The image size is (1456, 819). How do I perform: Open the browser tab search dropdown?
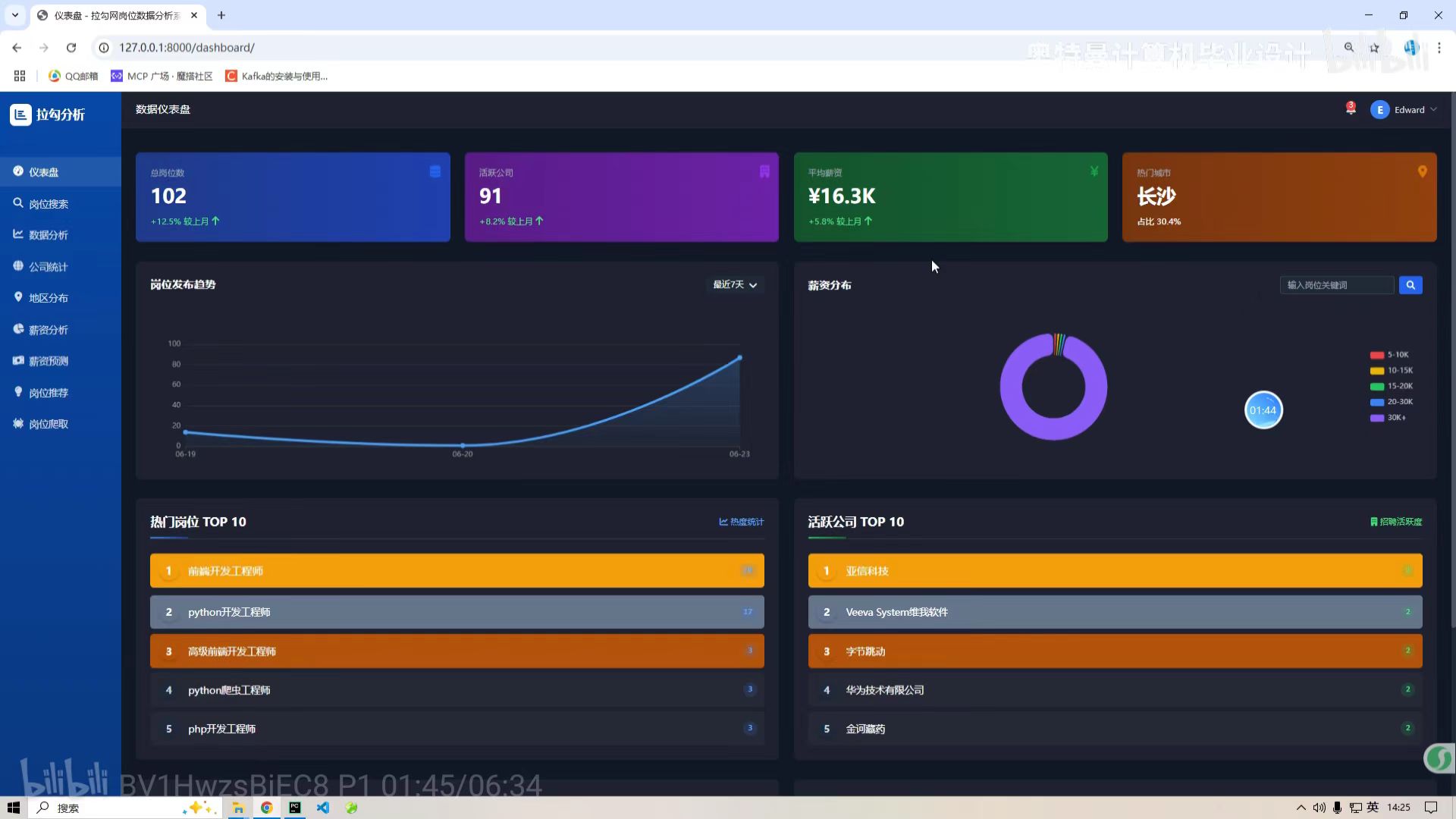[x=14, y=15]
